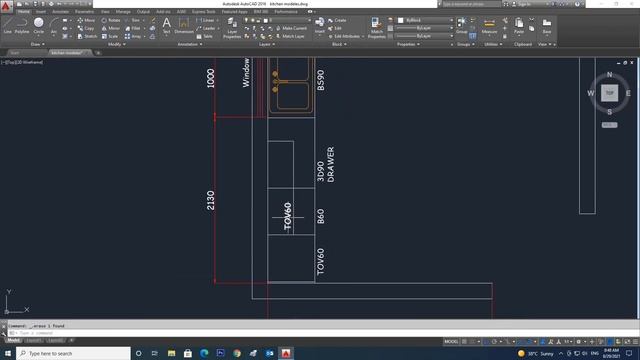Open the first ByLayer lineweight dropdown
Viewport: 640px width, 360px height.
pos(425,28)
